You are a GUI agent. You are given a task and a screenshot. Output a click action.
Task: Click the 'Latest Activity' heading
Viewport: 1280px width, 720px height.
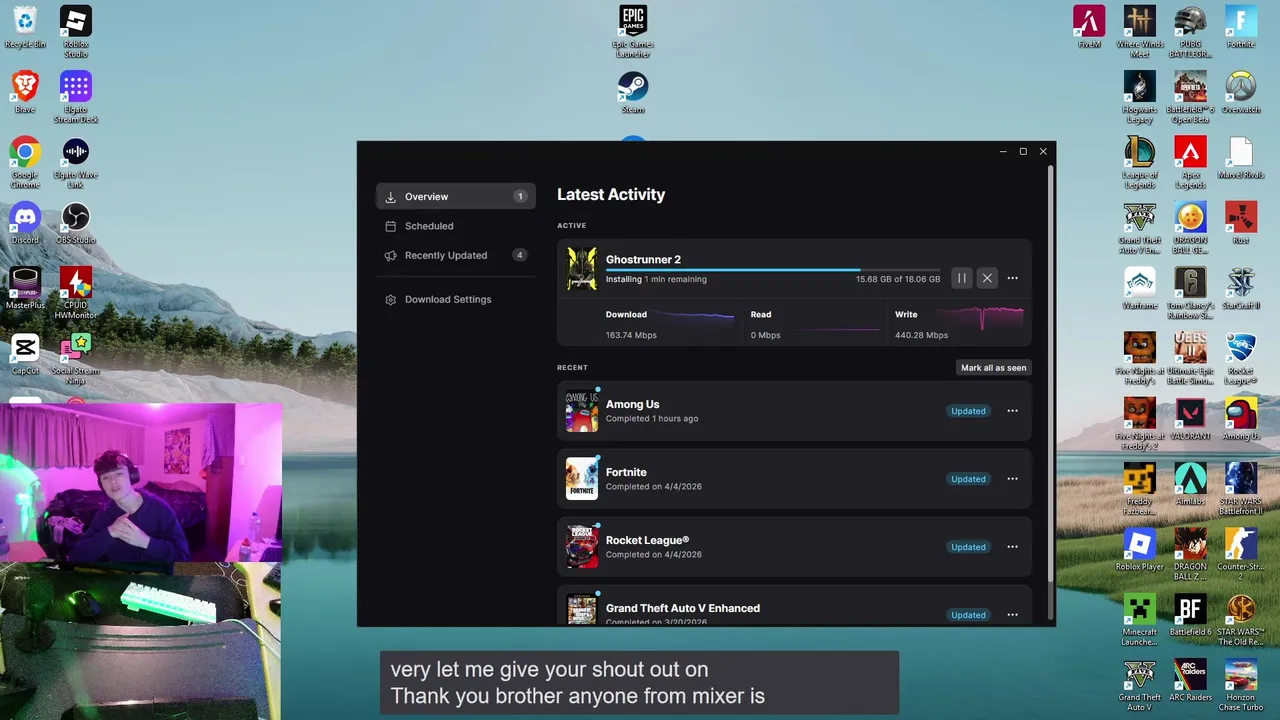pos(611,195)
